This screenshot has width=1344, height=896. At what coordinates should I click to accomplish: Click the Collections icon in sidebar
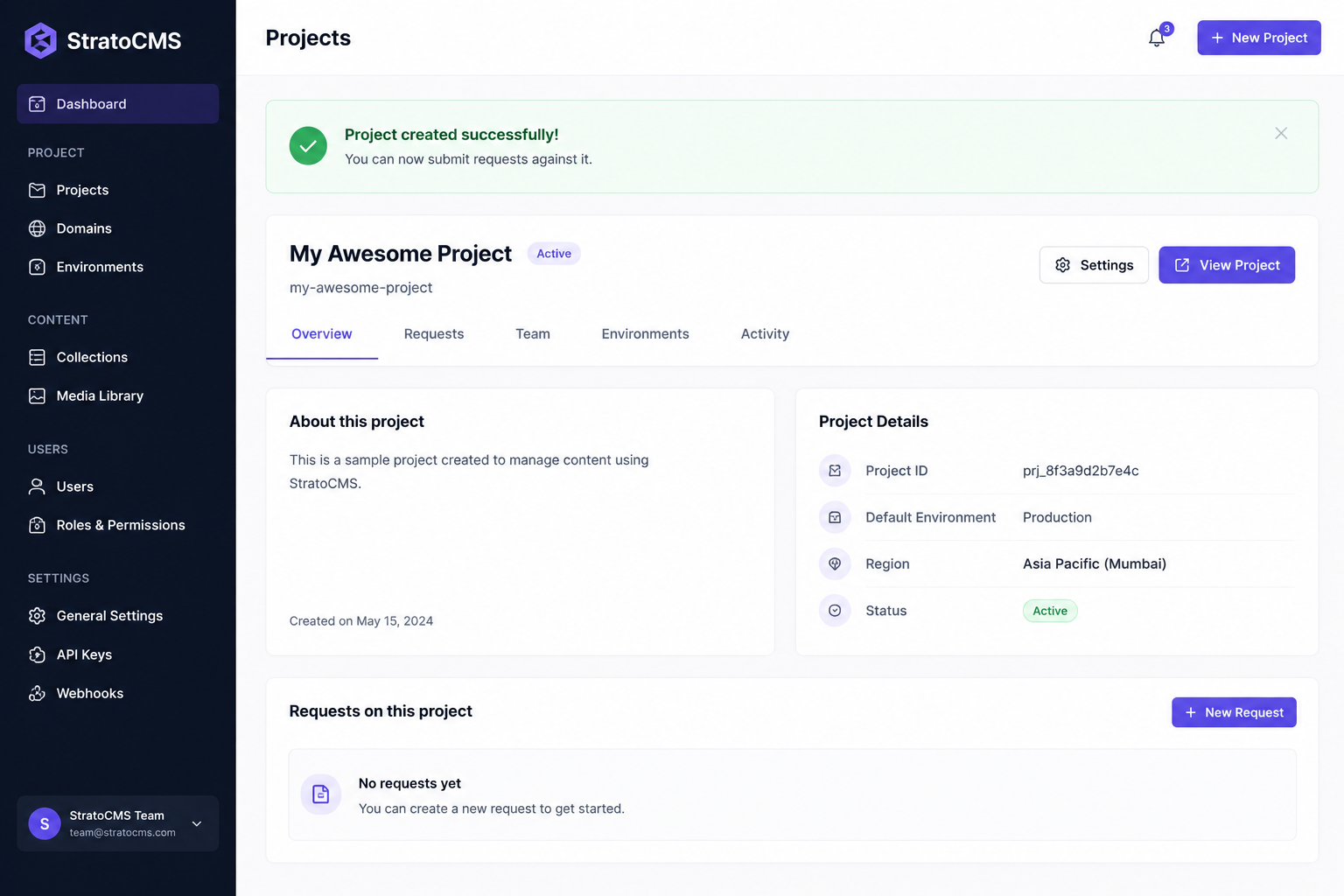[37, 357]
